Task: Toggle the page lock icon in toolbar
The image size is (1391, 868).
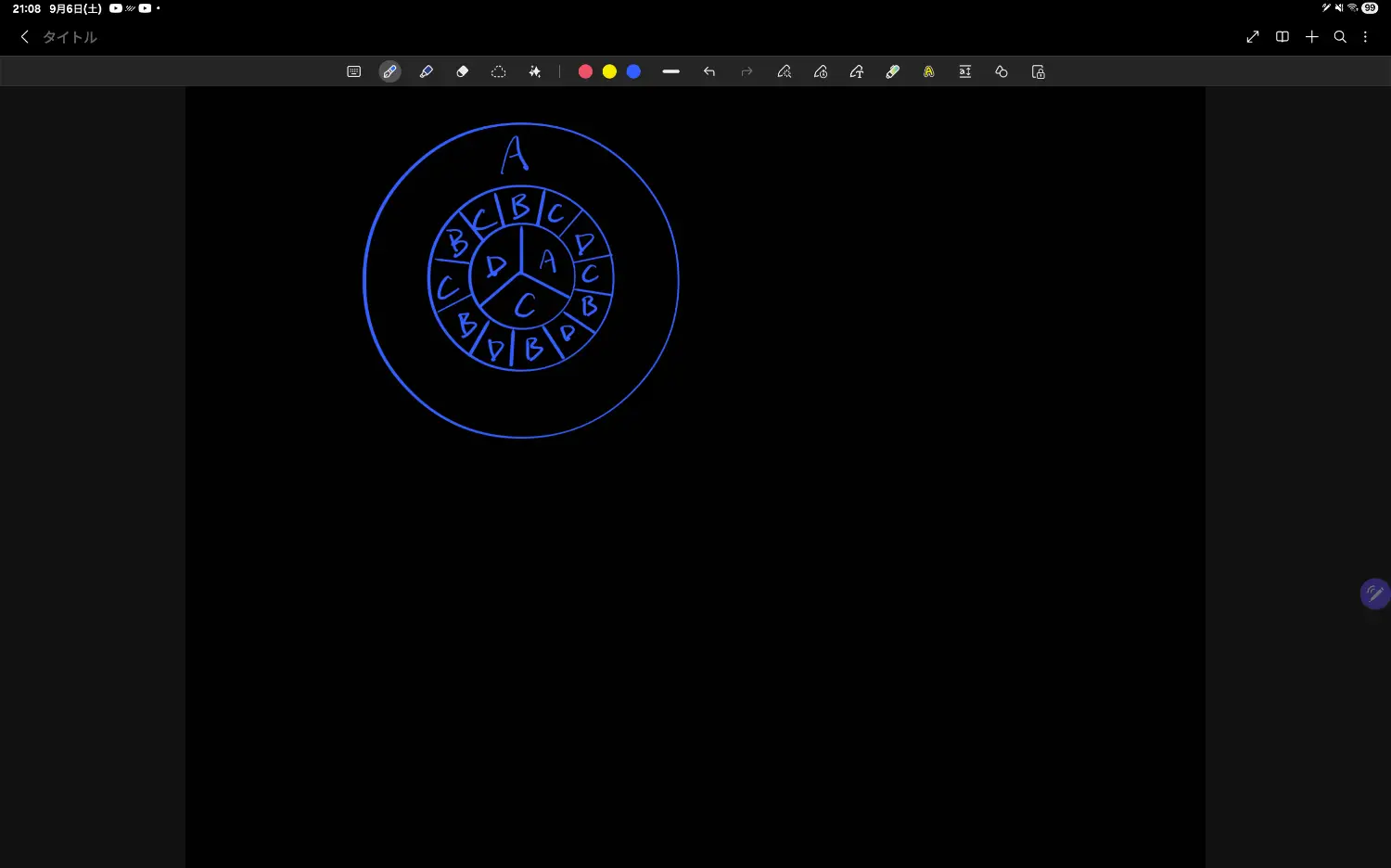Action: pos(1038,71)
